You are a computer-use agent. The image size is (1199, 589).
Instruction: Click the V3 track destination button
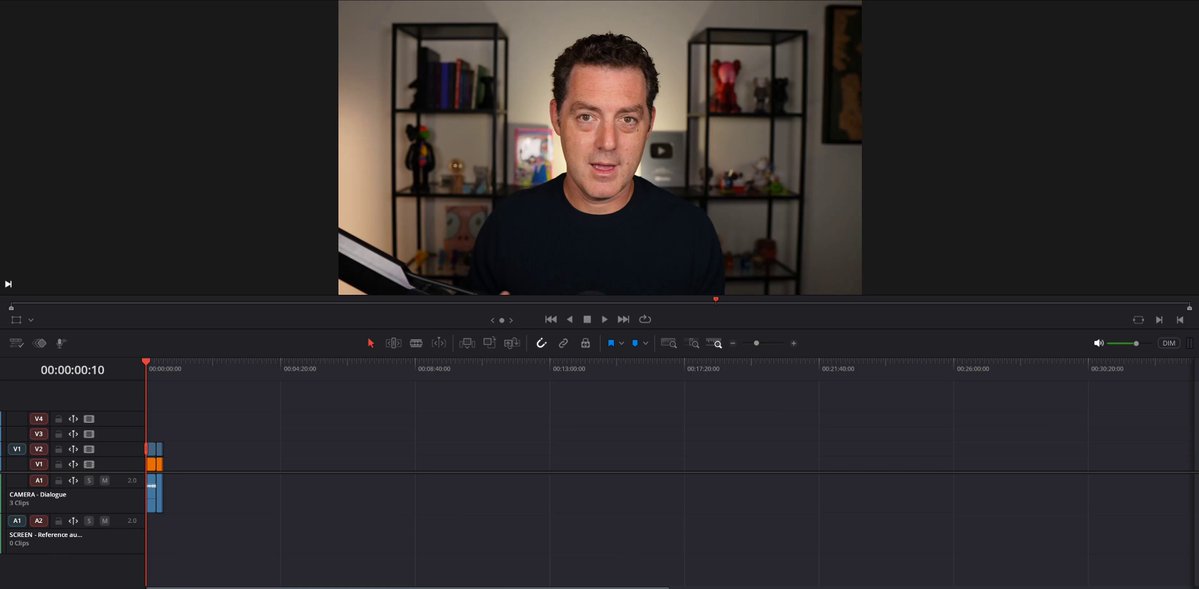click(x=38, y=434)
